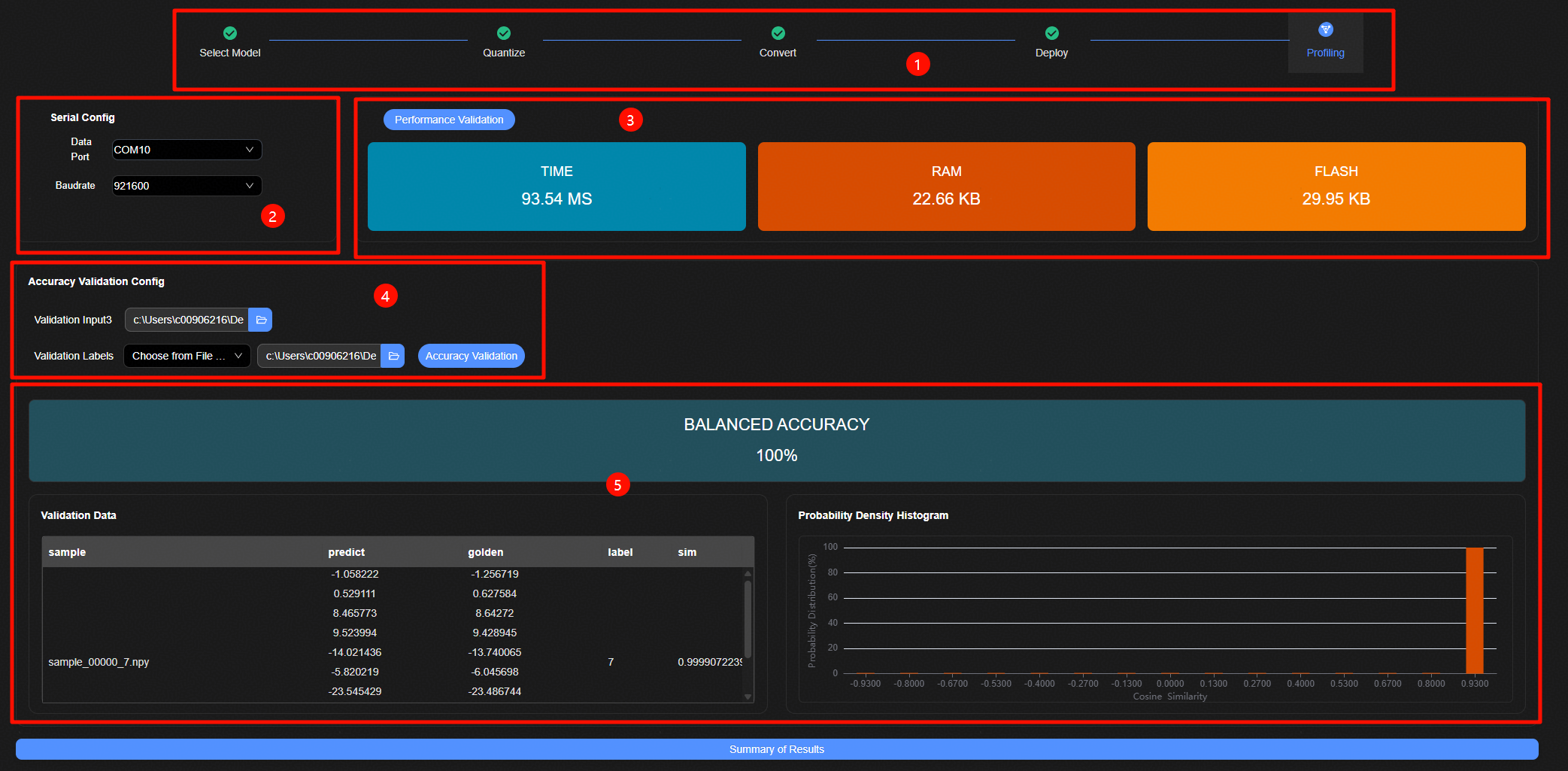Click the Deploy step checkmark icon
Image resolution: width=1568 pixels, height=771 pixels.
tap(1051, 33)
